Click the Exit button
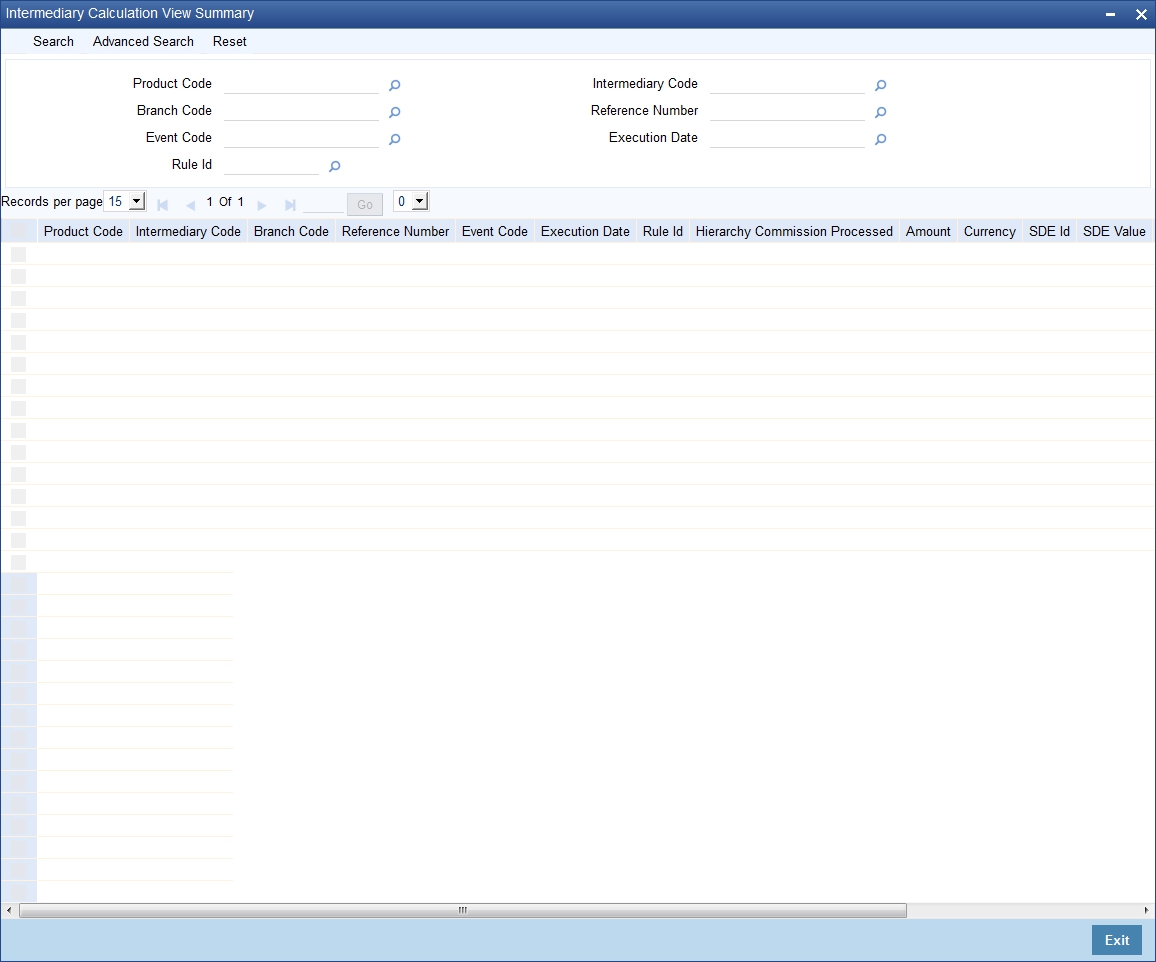Viewport: 1156px width, 962px height. click(x=1116, y=940)
